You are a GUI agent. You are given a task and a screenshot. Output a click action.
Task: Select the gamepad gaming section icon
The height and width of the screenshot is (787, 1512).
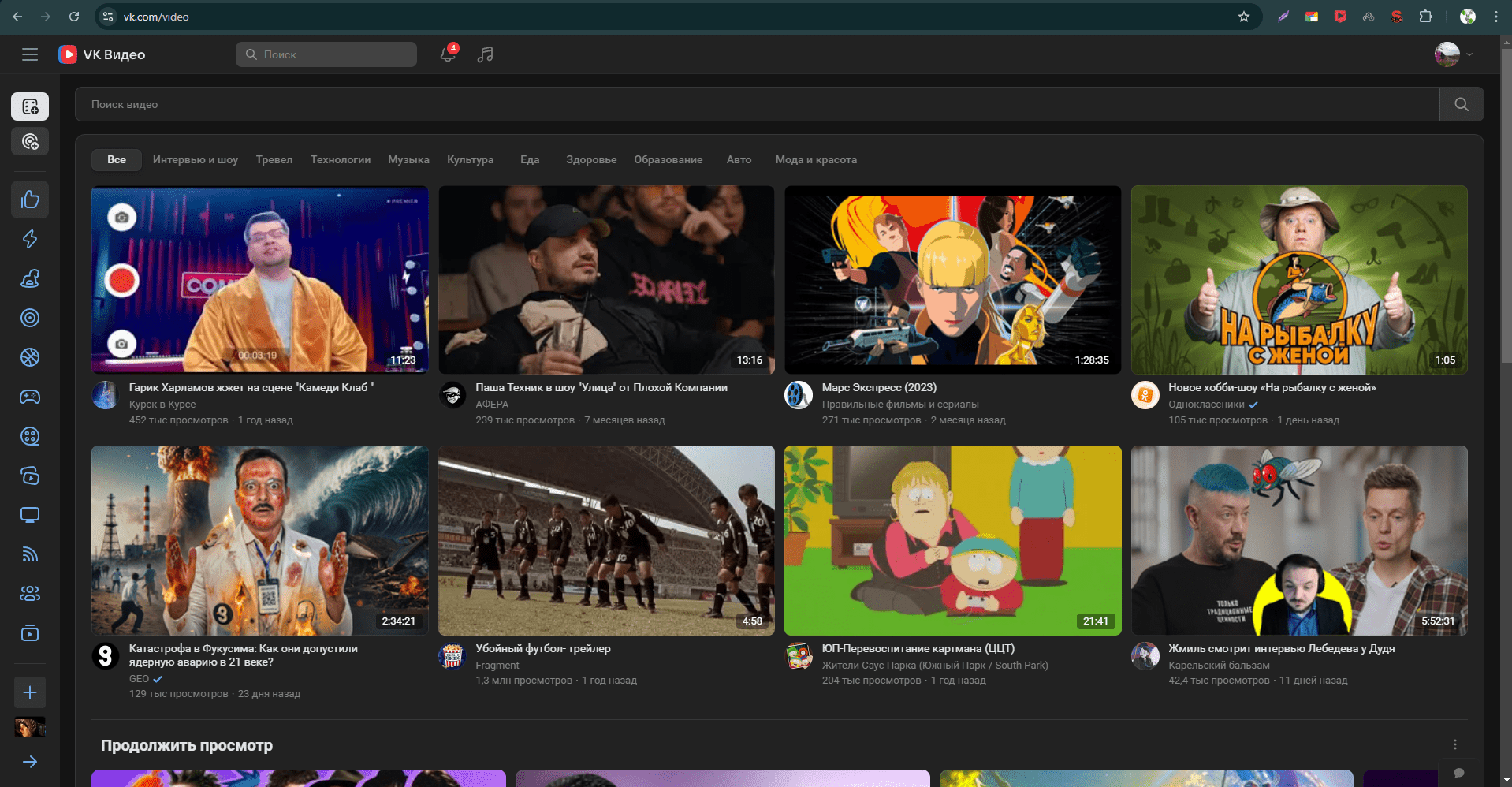[30, 397]
